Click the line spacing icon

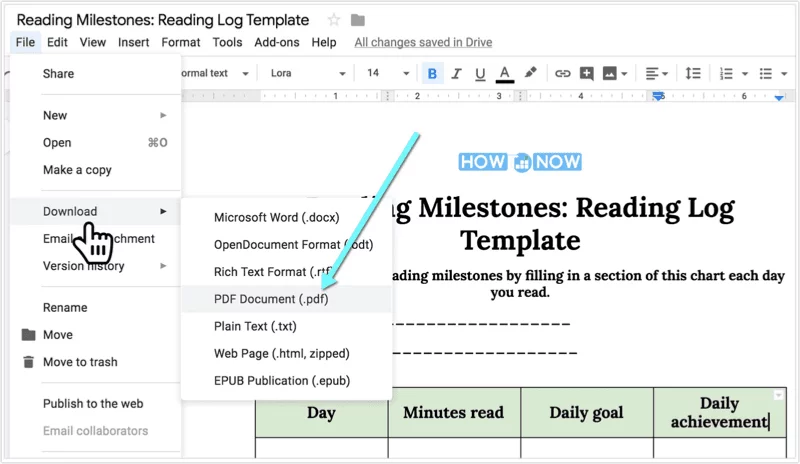pos(692,74)
